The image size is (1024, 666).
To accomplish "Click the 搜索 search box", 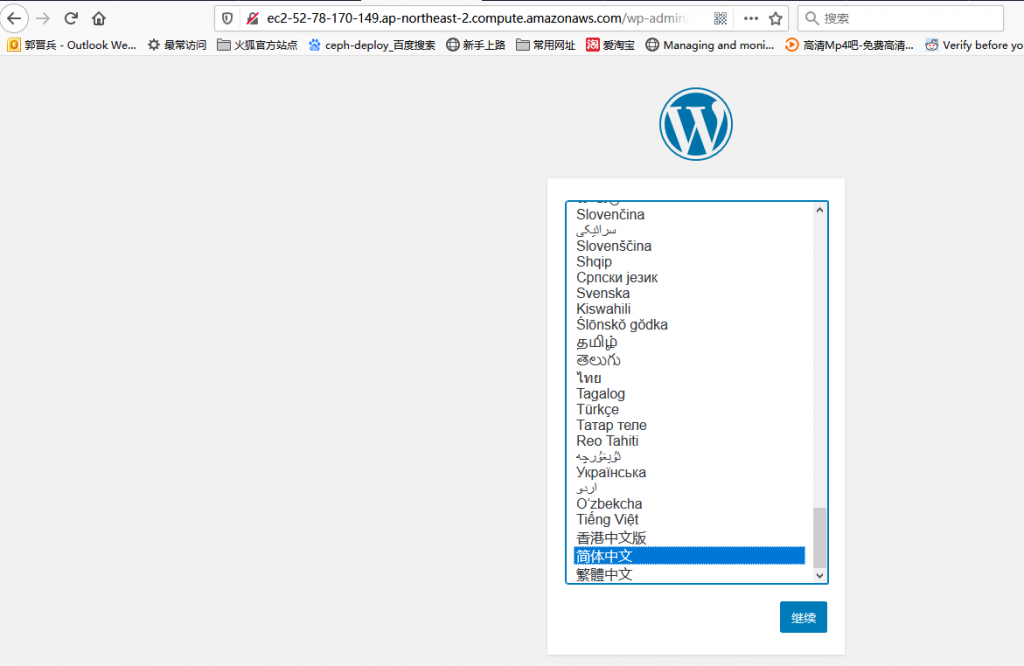I will 901,18.
